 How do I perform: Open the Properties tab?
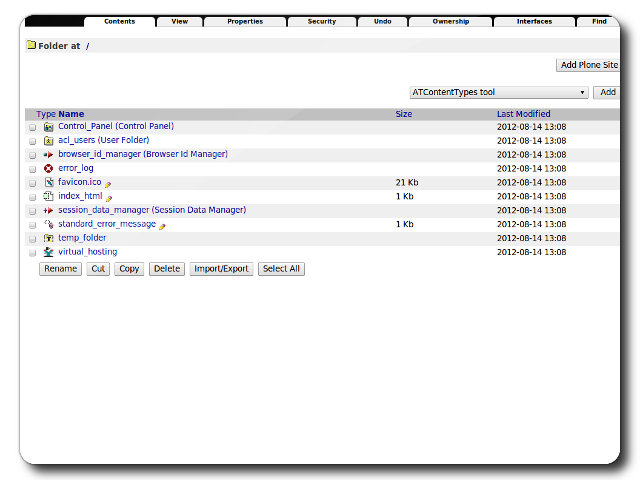tap(244, 21)
